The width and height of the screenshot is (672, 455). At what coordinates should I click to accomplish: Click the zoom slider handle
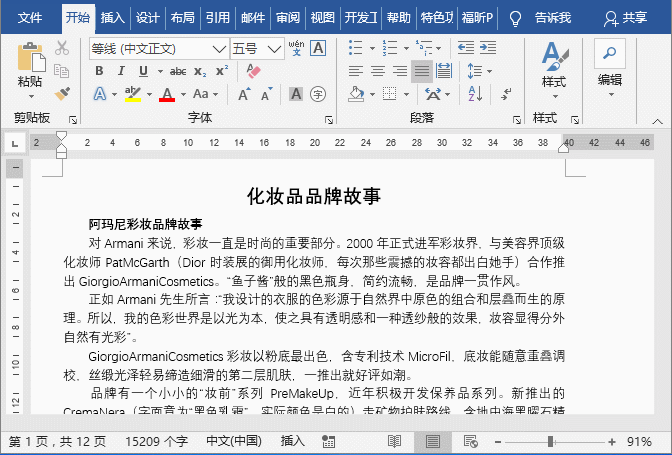click(x=550, y=441)
